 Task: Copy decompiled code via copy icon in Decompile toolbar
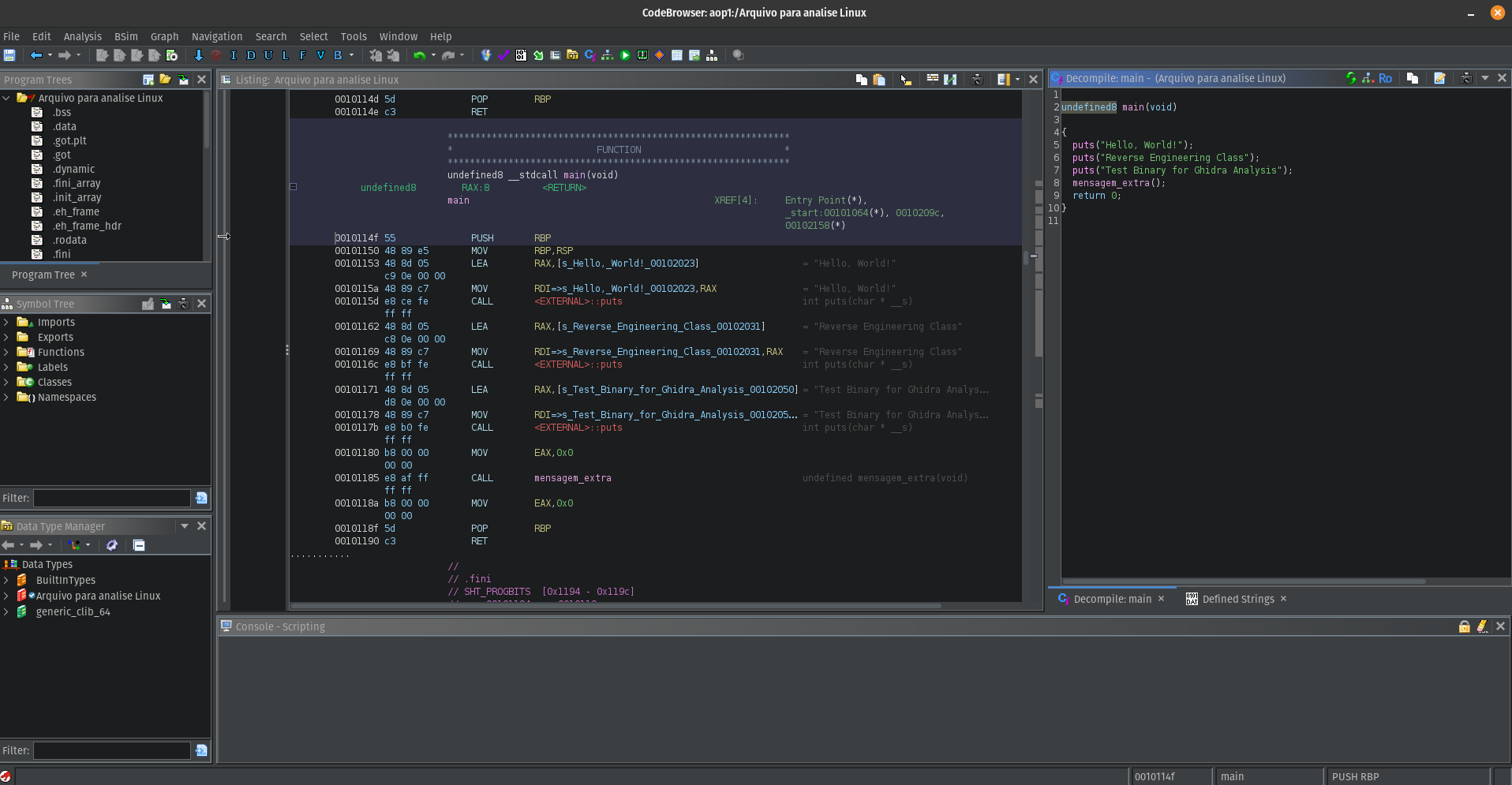1413,77
